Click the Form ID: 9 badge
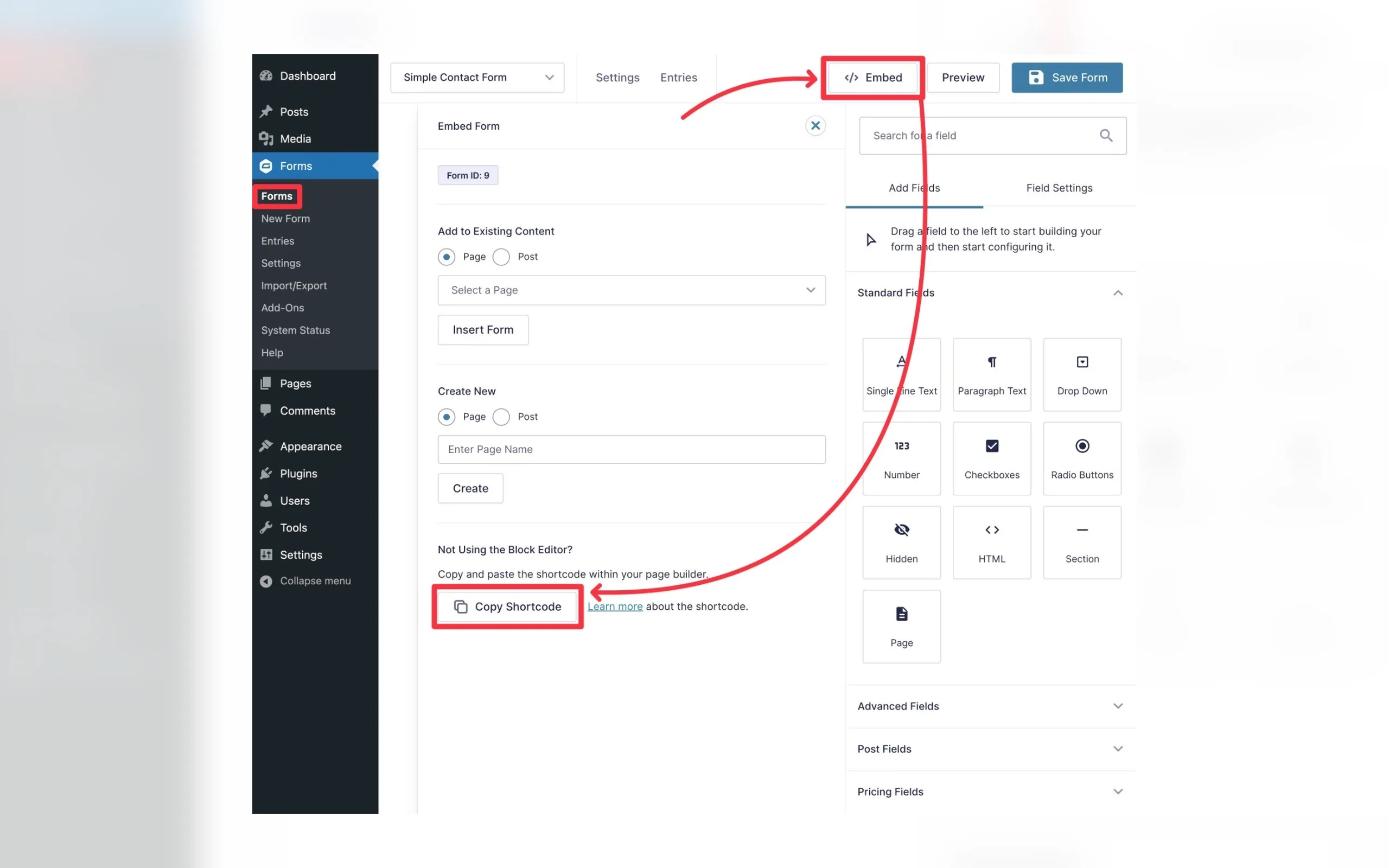This screenshot has width=1389, height=868. (468, 175)
